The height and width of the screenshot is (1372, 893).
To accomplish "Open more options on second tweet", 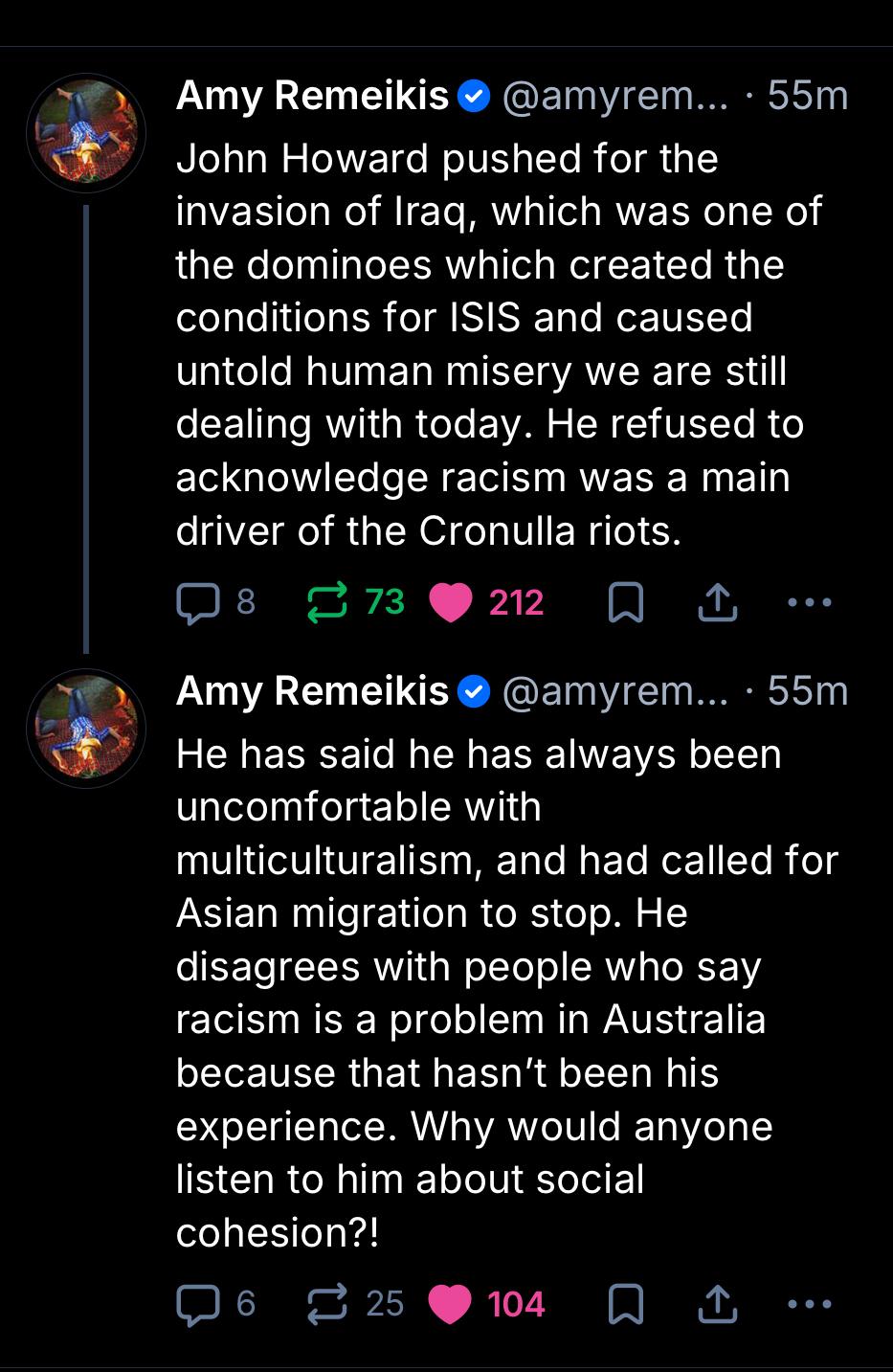I will [809, 1304].
